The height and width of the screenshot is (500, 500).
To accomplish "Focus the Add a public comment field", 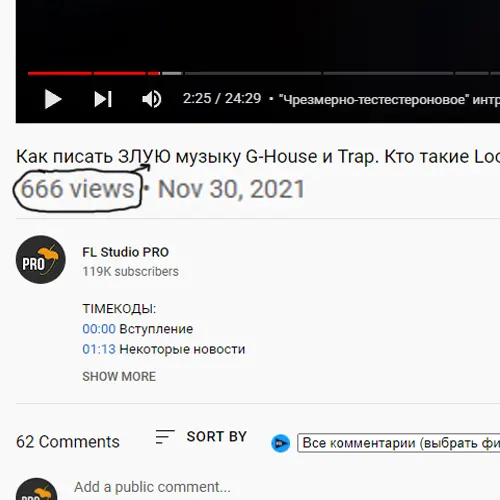I will (152, 487).
